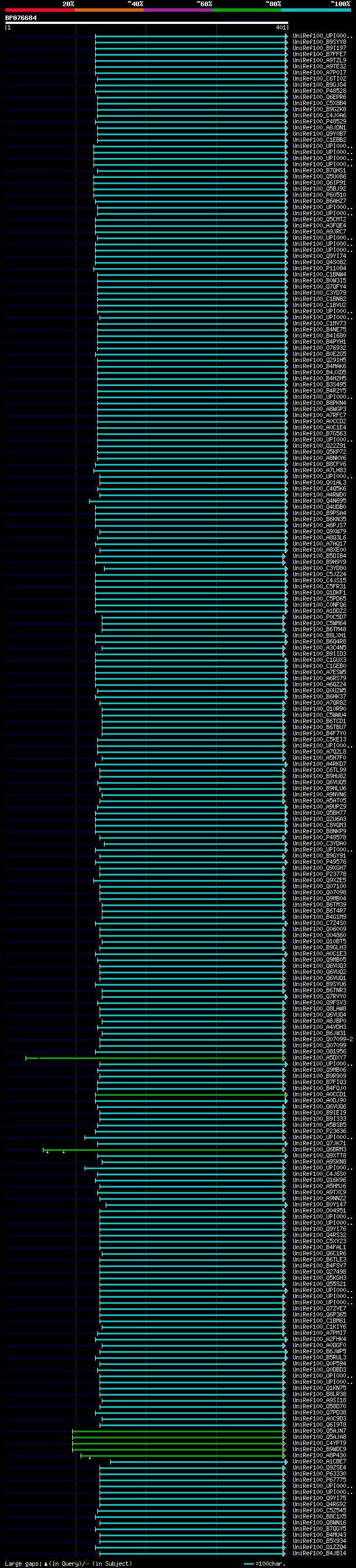Image resolution: width=356 pixels, height=1568 pixels.
Task: Select the UniRef100_Q27498 label
Action: coord(319,1272)
